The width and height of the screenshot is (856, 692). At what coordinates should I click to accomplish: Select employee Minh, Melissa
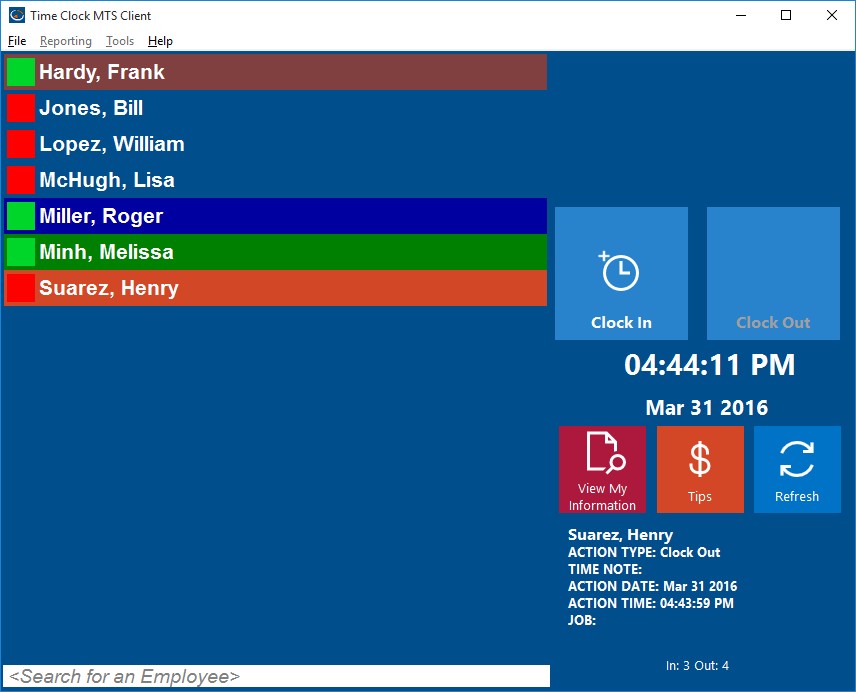click(x=275, y=252)
